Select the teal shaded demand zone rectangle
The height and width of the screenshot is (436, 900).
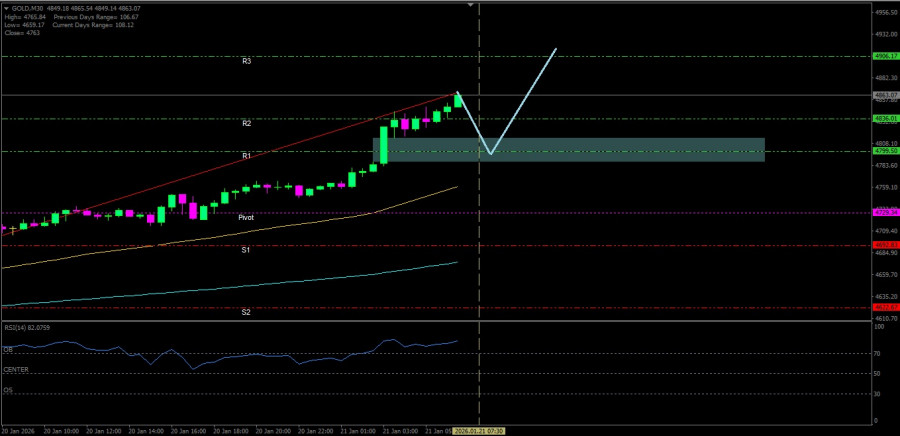620,149
